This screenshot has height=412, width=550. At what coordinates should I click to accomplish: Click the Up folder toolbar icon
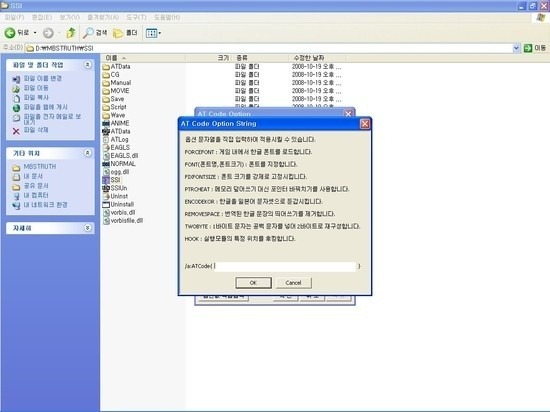(x=71, y=33)
